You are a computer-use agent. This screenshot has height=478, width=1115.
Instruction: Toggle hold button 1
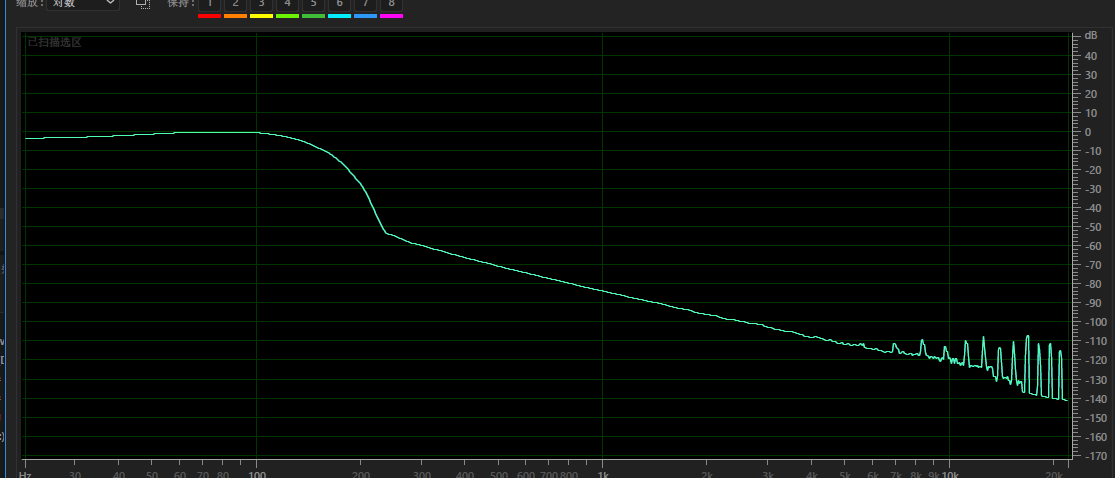pyautogui.click(x=210, y=4)
